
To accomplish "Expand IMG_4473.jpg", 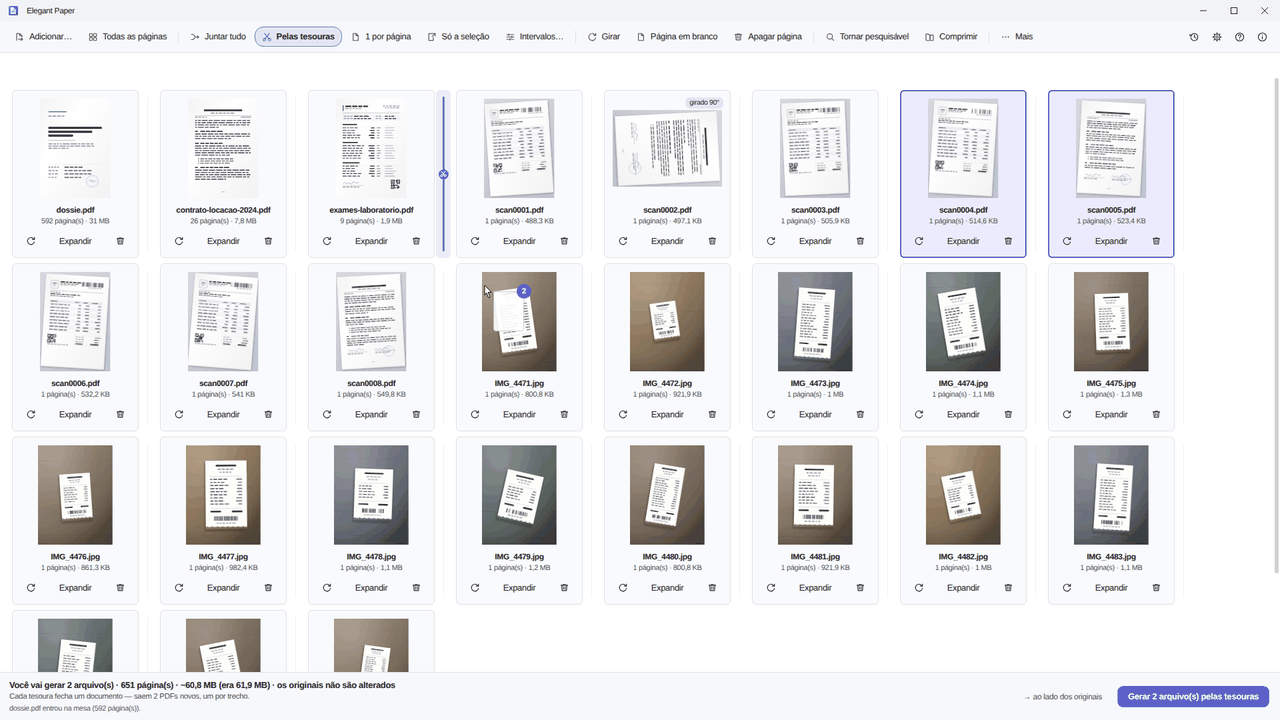I will tap(815, 414).
